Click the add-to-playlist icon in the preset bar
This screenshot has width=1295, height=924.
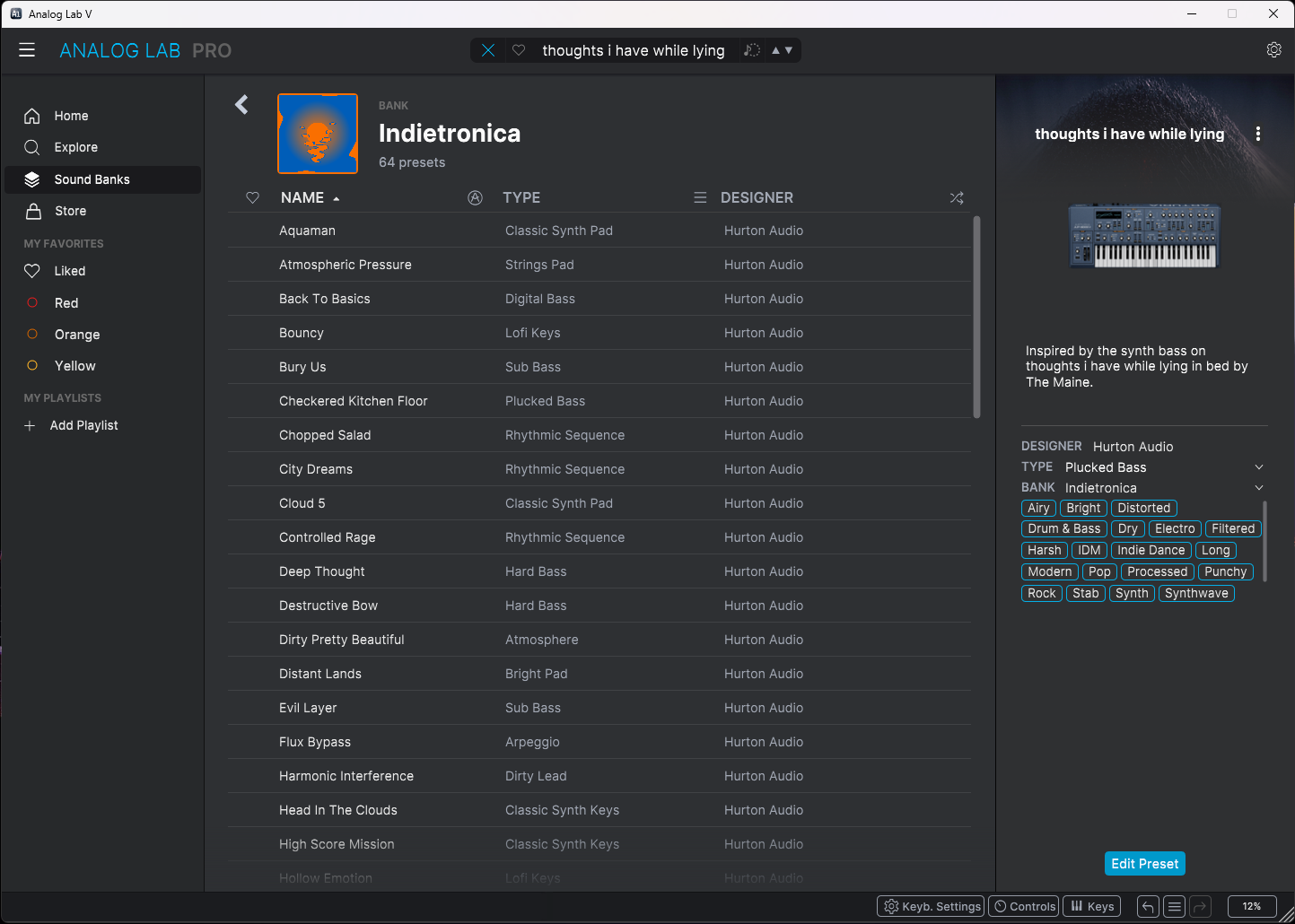pos(752,50)
